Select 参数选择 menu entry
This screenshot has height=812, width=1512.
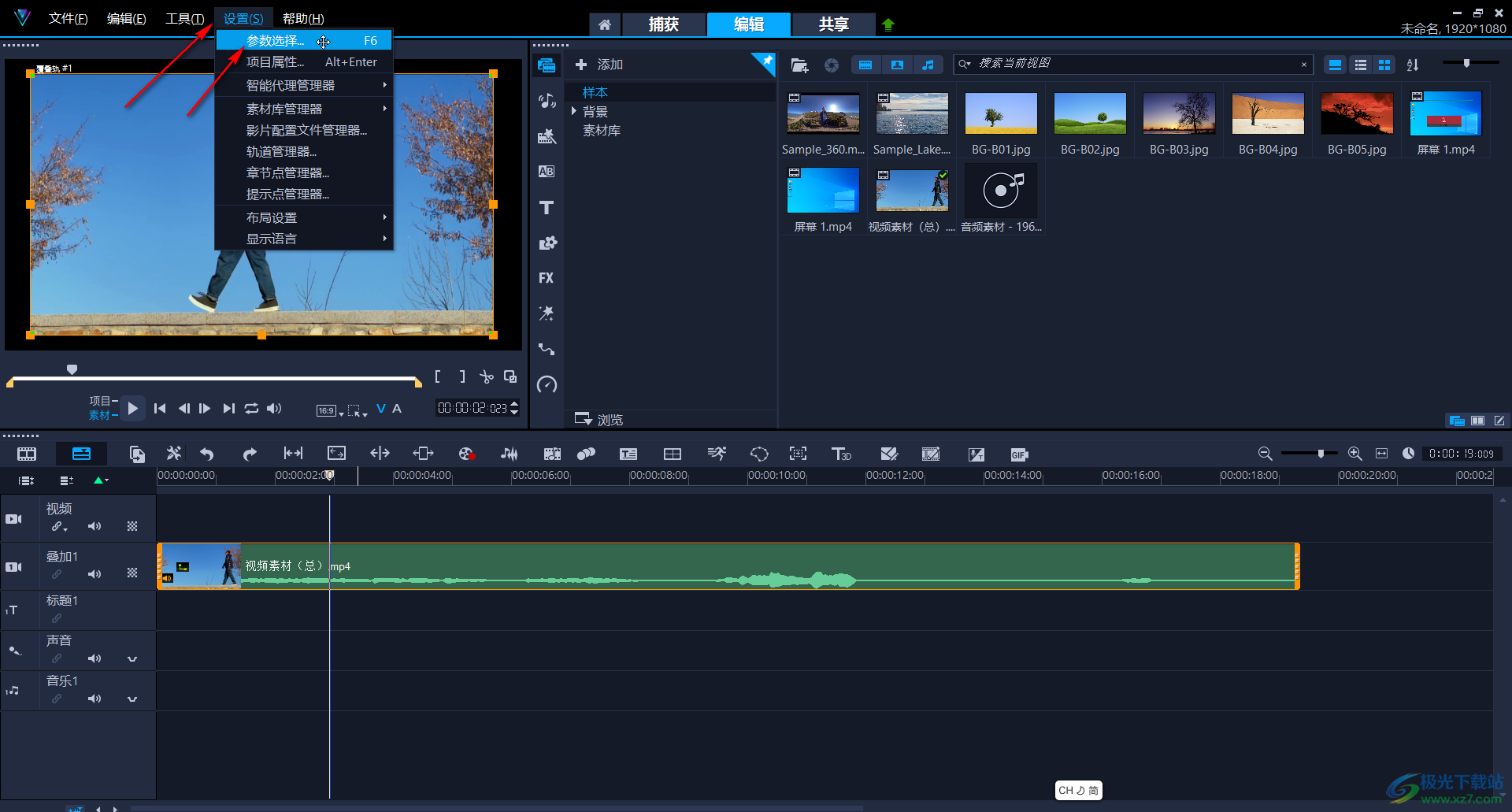[x=304, y=40]
